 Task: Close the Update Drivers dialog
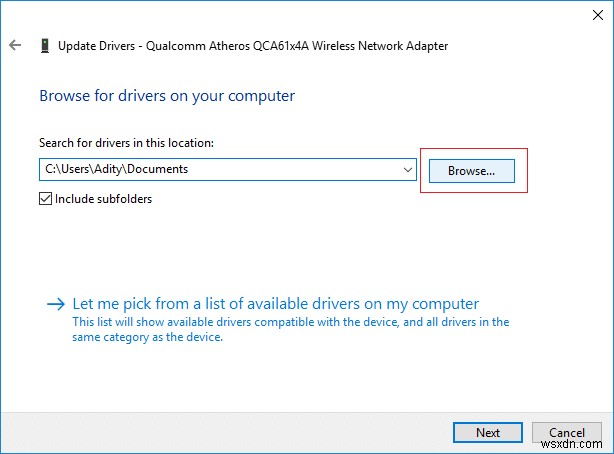(590, 15)
